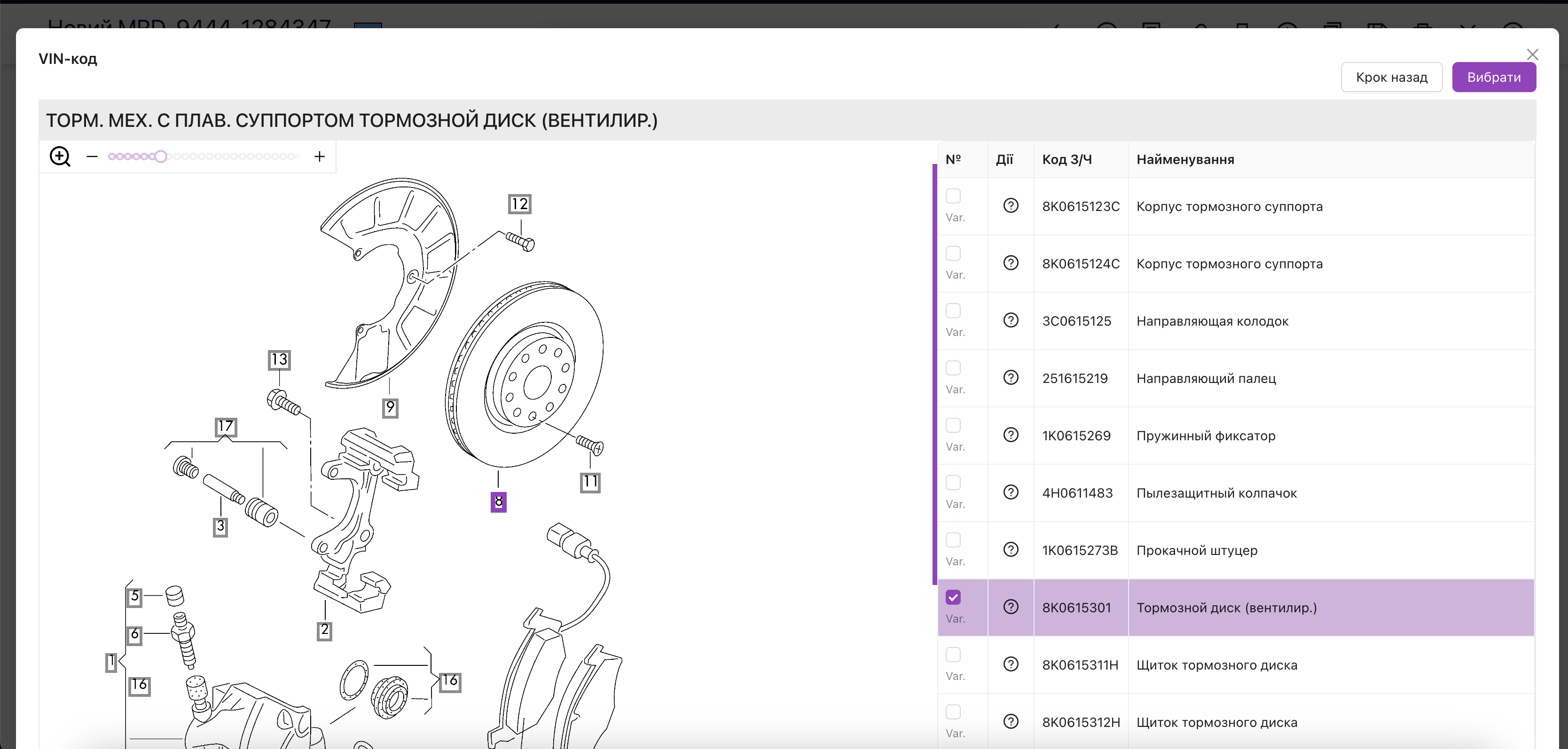Viewport: 1568px width, 749px height.
Task: Check the box for 8K0615123C row
Action: [x=953, y=196]
